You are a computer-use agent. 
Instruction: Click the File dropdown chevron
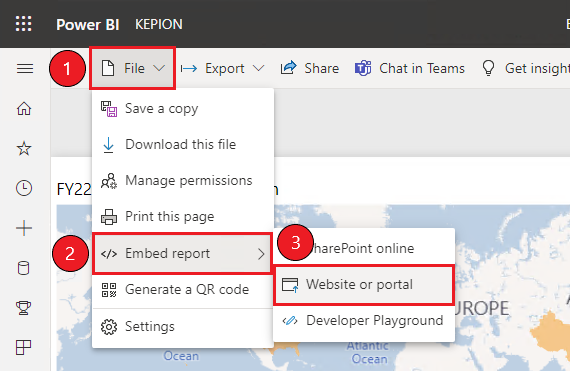[159, 68]
